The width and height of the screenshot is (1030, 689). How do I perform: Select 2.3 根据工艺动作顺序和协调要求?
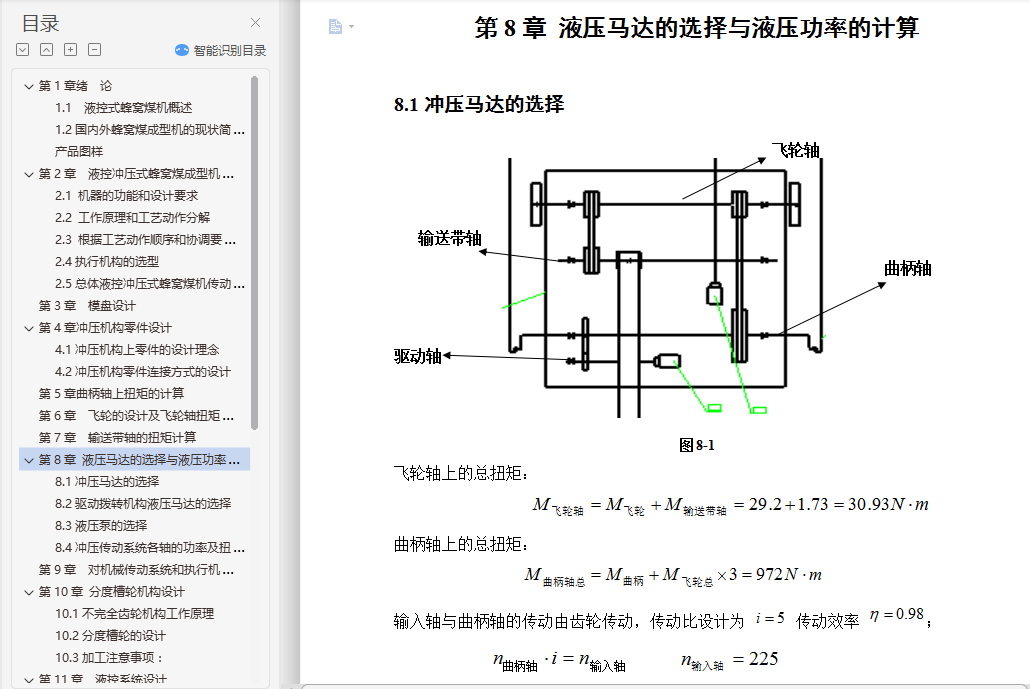click(145, 240)
